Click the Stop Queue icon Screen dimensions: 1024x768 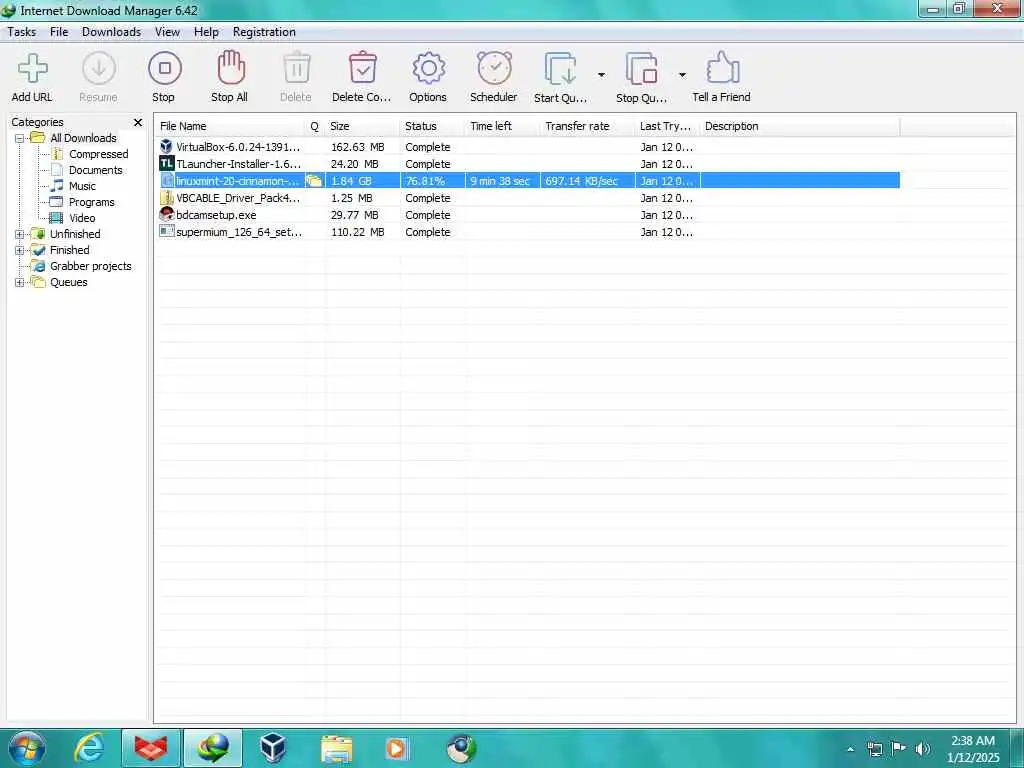641,69
